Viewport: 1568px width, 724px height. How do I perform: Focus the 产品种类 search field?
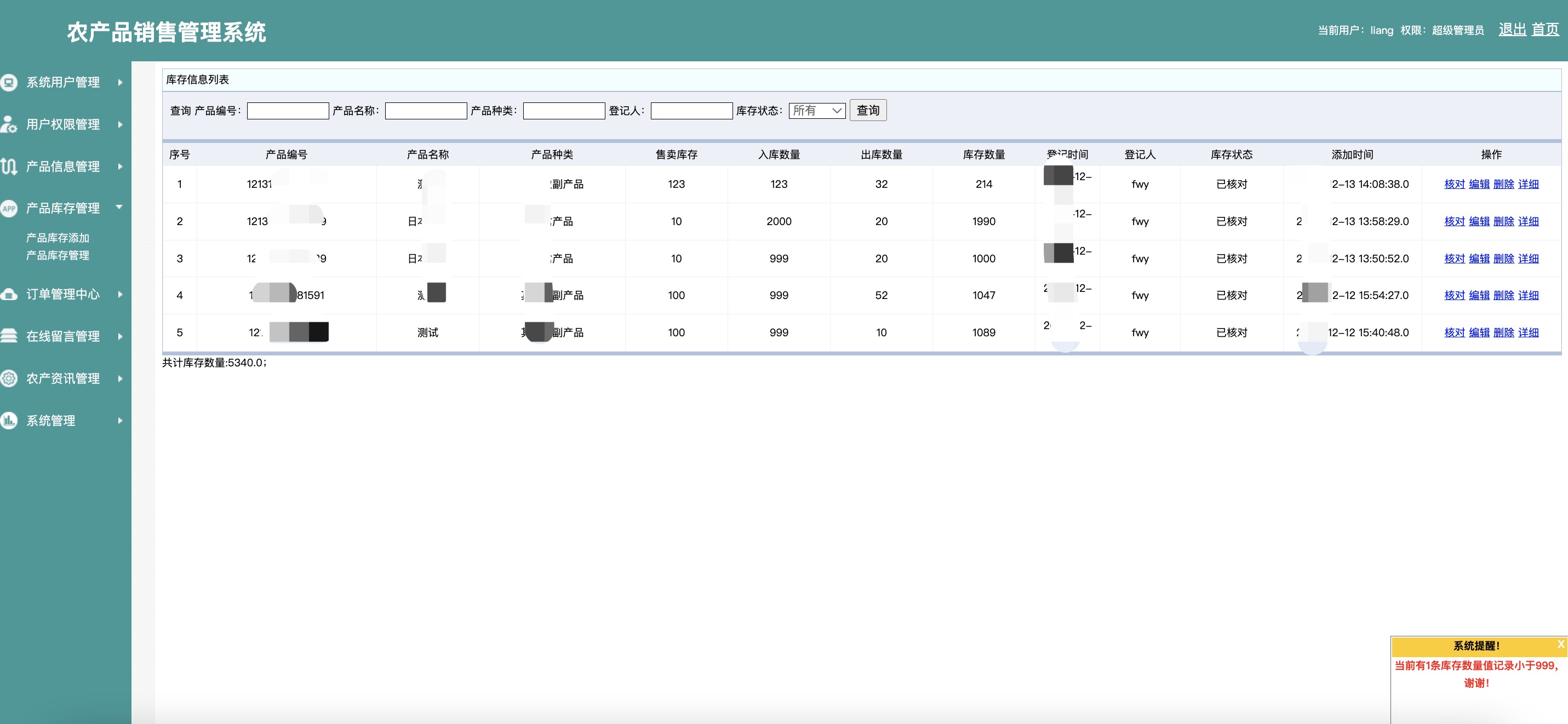(x=564, y=111)
